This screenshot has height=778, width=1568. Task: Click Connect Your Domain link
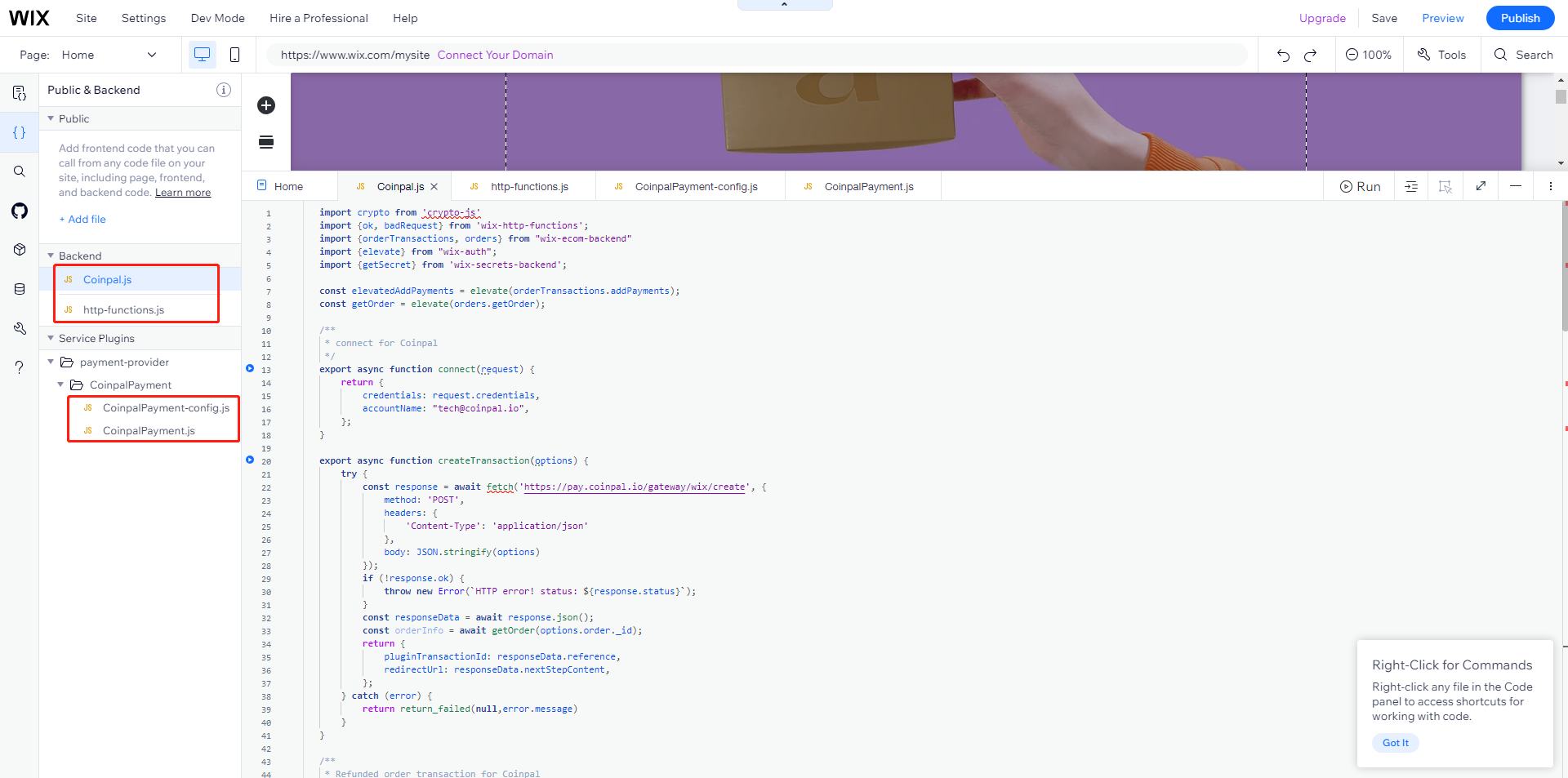pyautogui.click(x=495, y=55)
